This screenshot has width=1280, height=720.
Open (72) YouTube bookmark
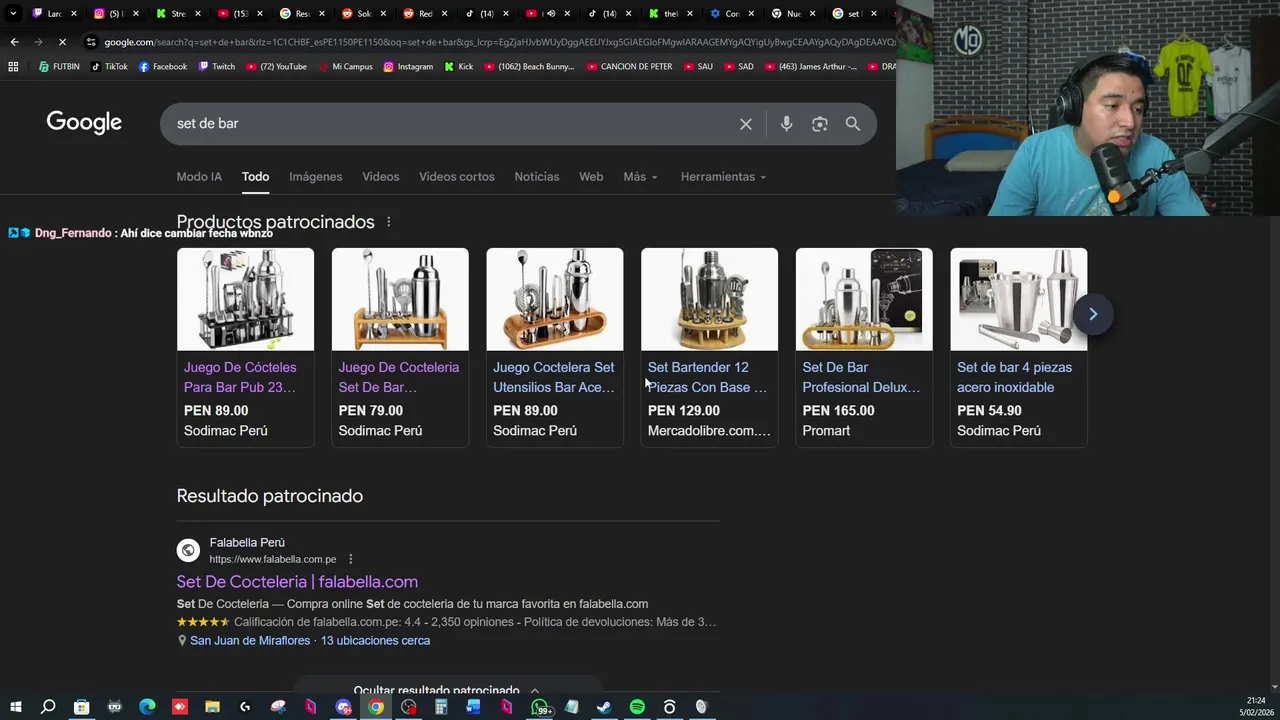tap(276, 67)
